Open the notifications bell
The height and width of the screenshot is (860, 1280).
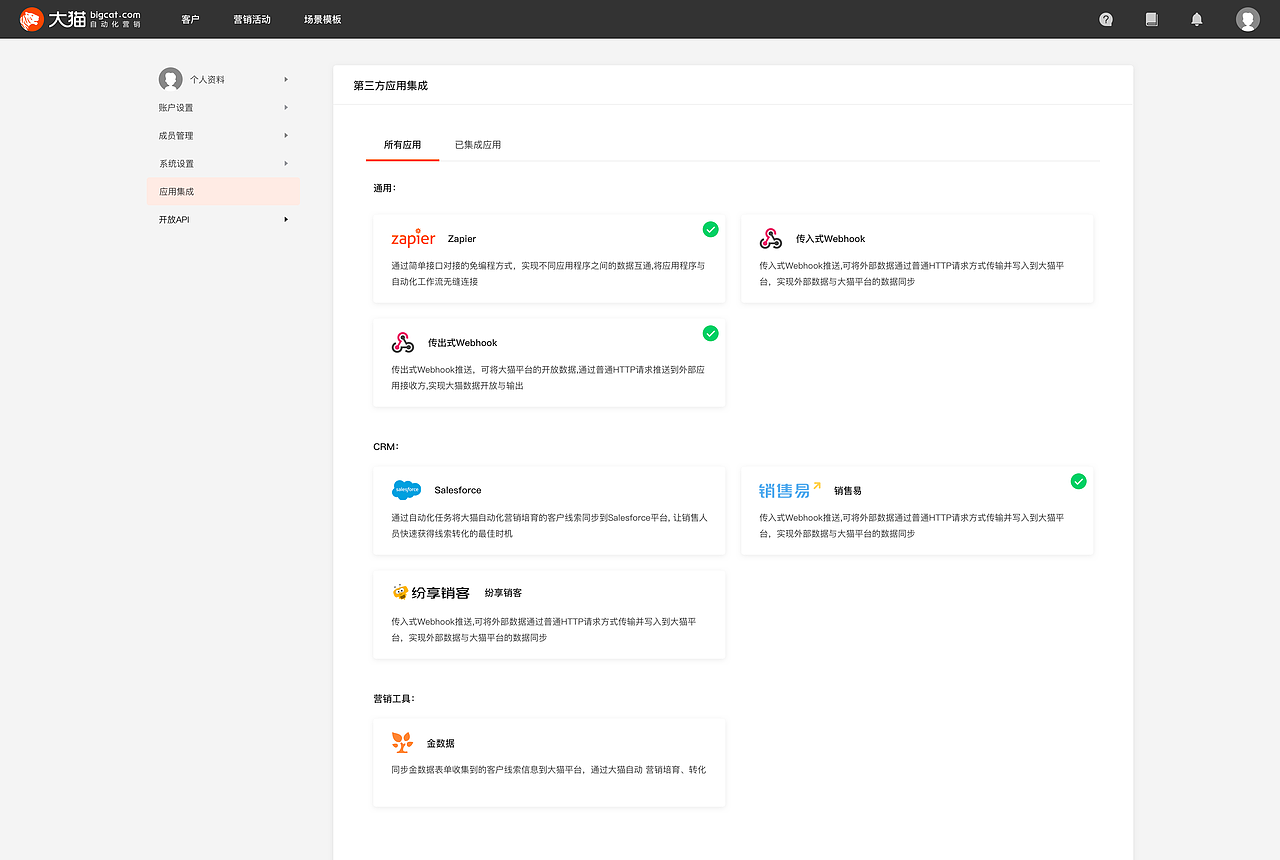(1197, 19)
